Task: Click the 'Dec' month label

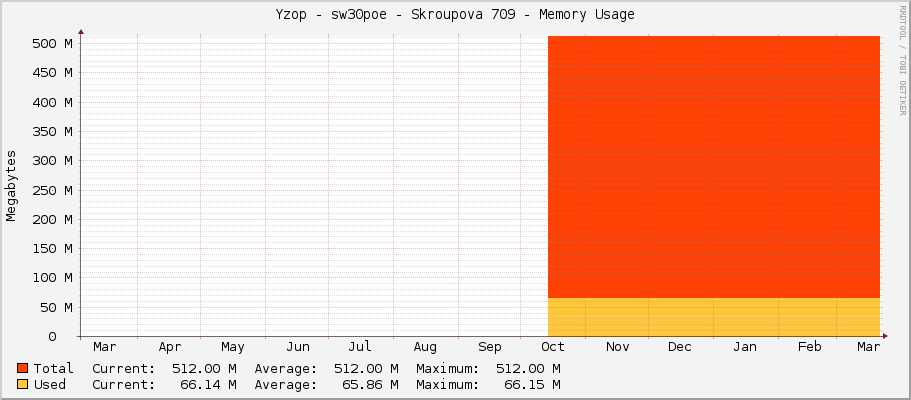Action: coord(680,347)
